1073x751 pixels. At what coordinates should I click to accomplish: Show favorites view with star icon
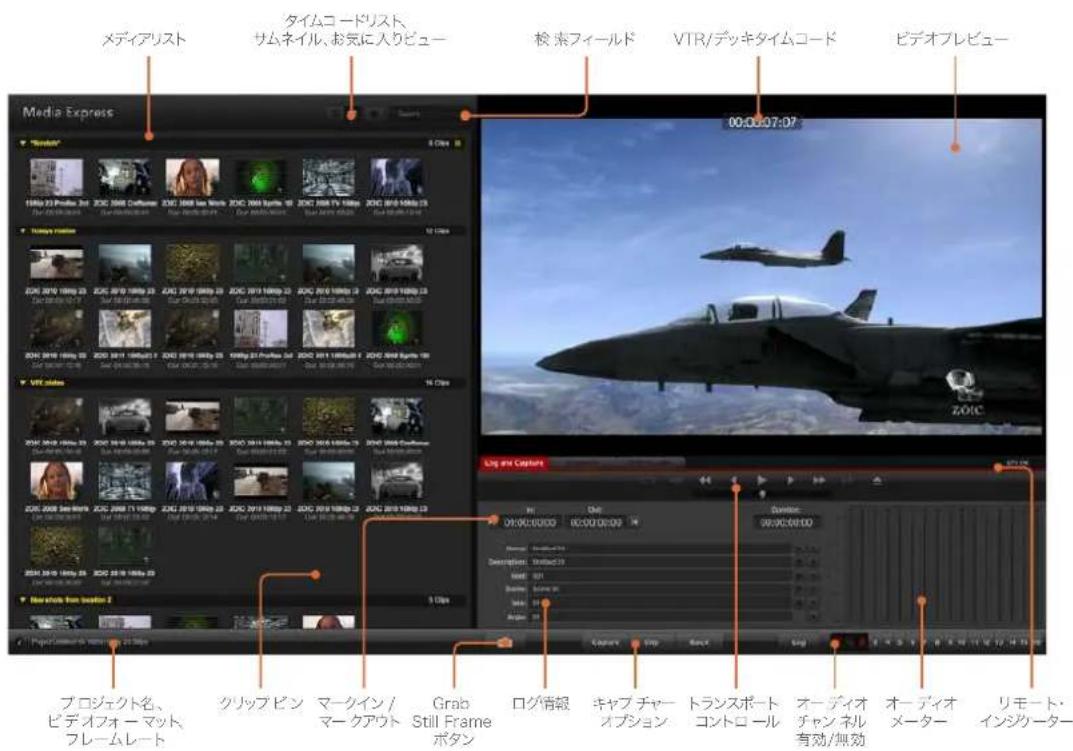(x=374, y=114)
